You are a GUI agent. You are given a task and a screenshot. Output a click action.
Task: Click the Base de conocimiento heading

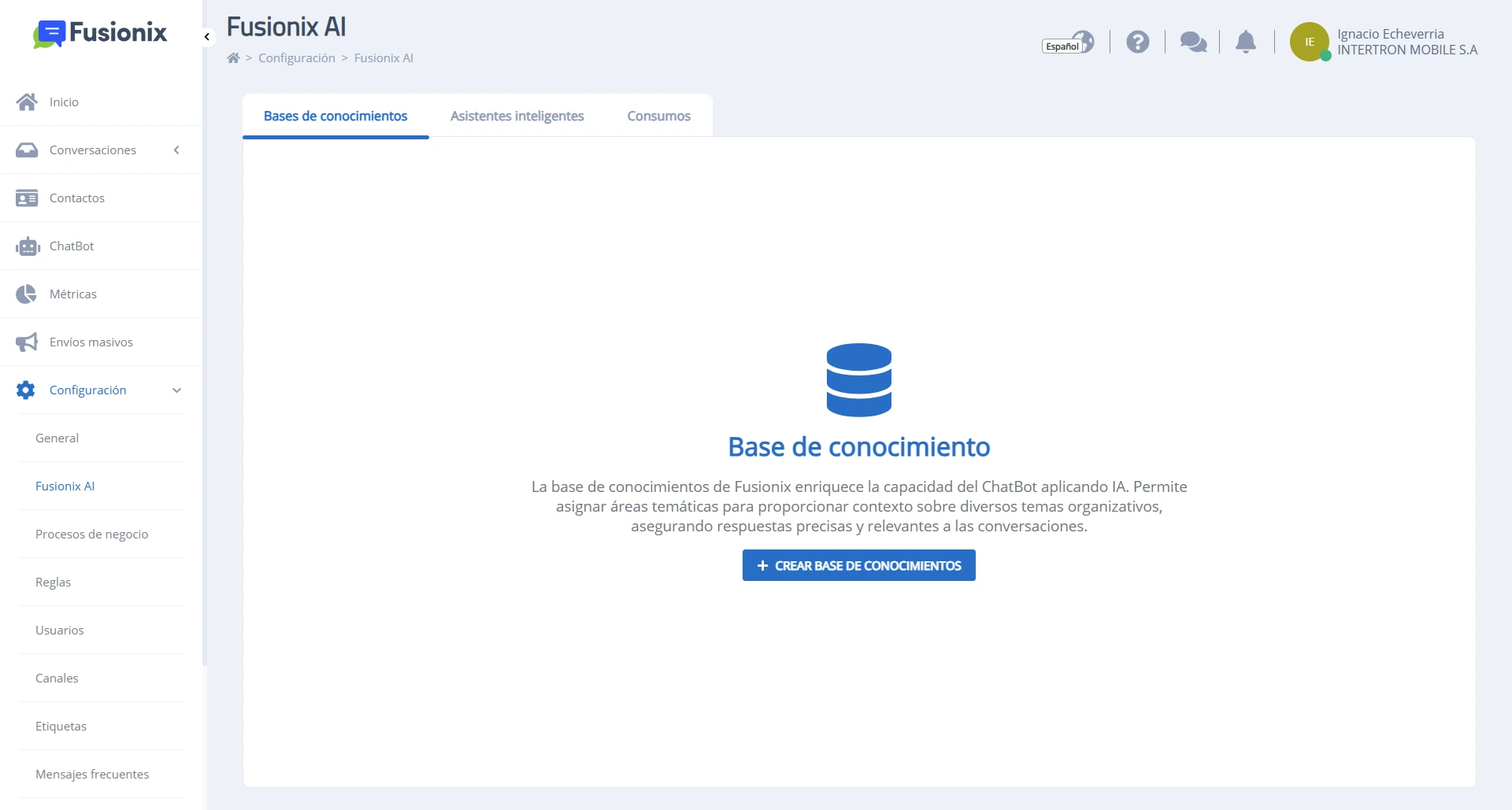(x=859, y=447)
